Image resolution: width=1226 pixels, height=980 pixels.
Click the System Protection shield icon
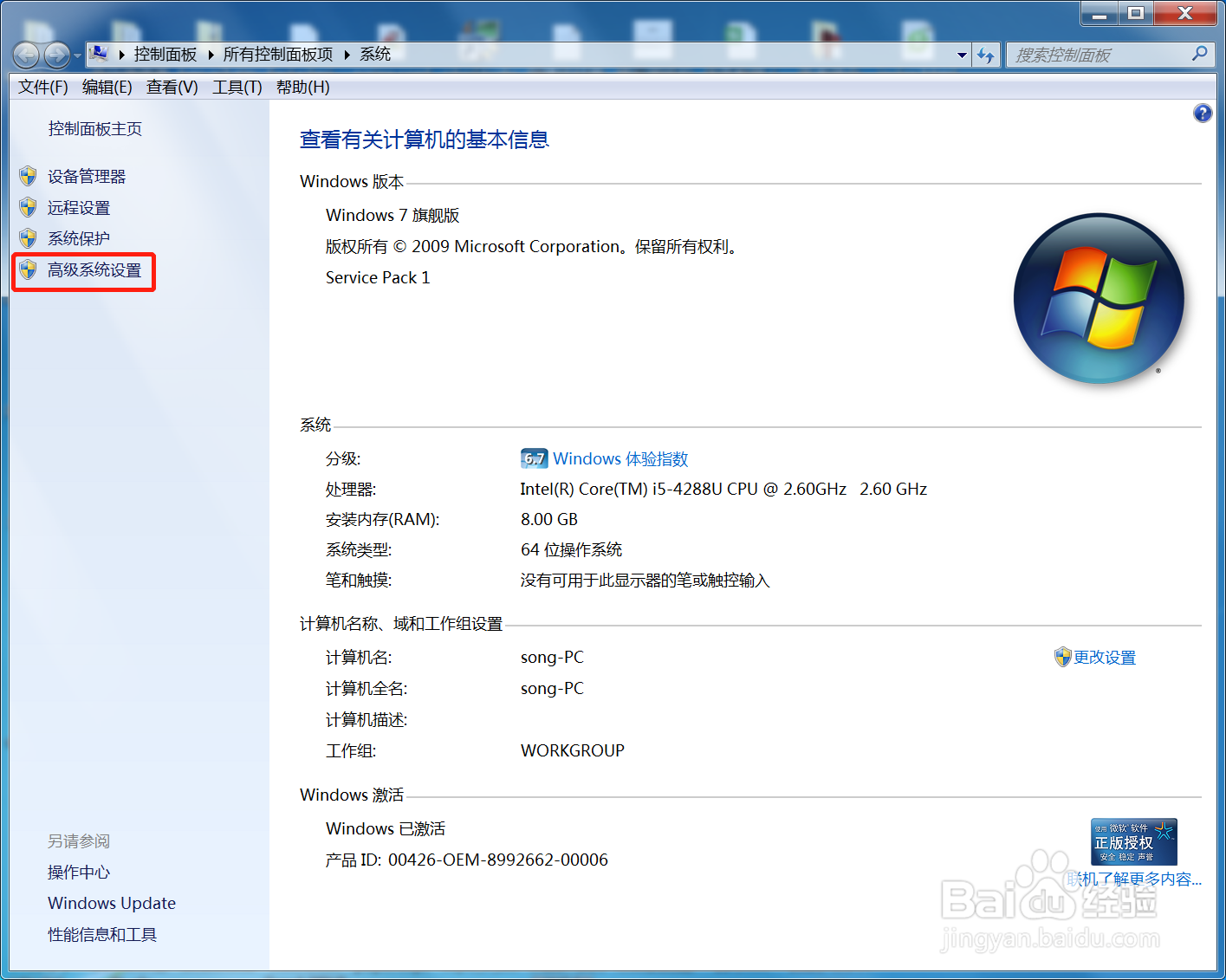(28, 237)
